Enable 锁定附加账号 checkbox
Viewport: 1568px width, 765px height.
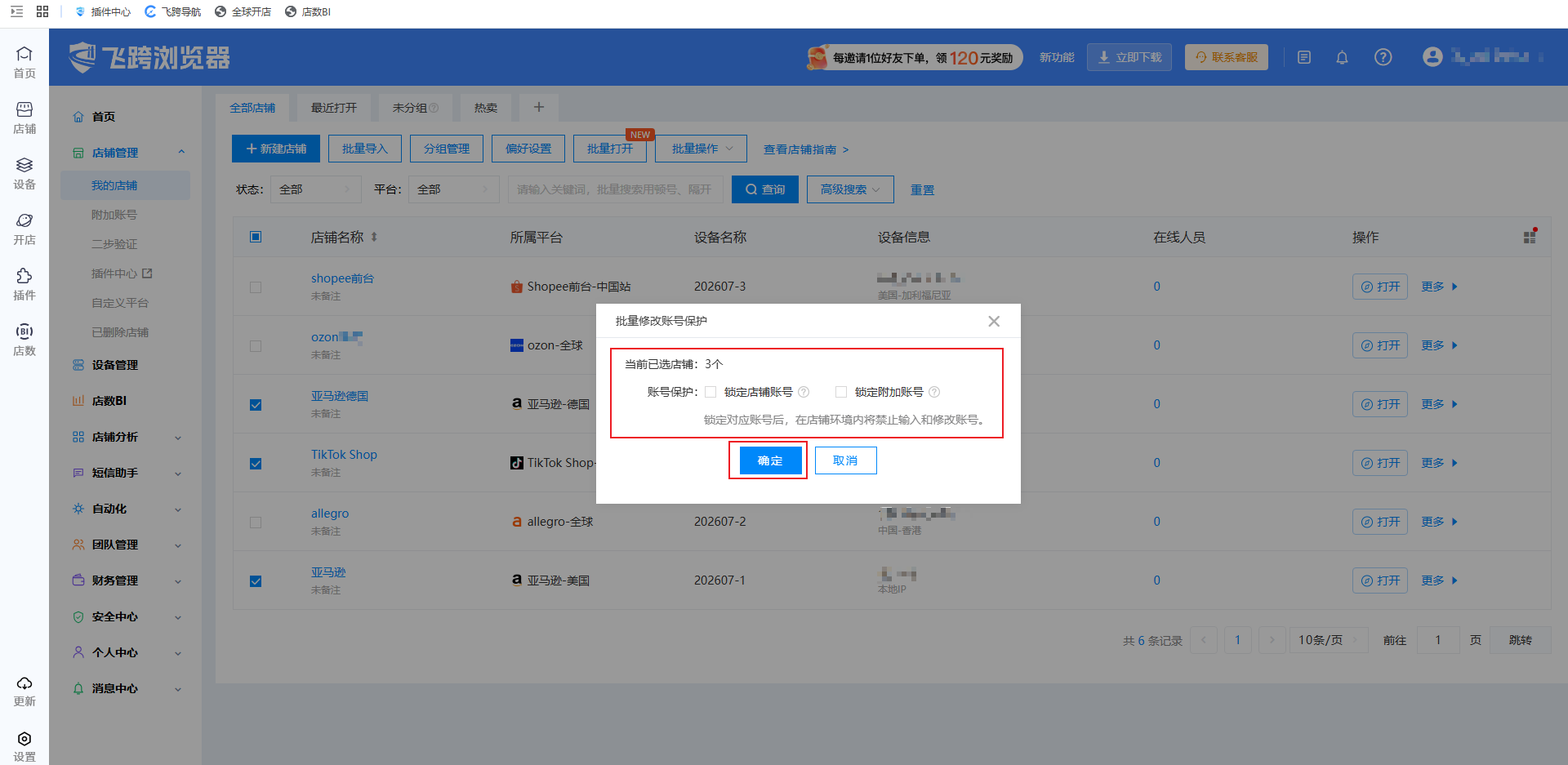pos(841,392)
